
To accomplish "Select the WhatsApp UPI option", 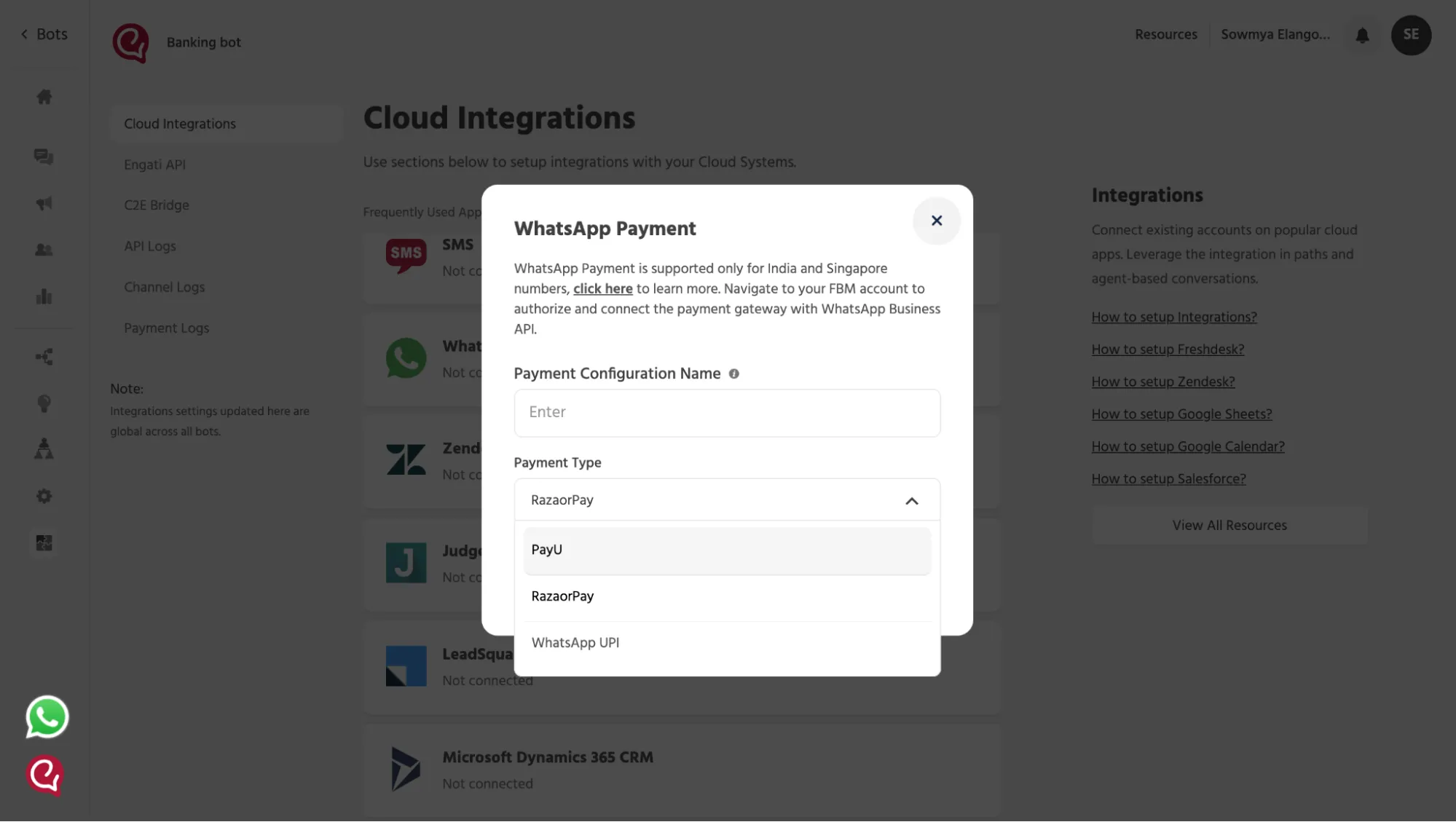I will point(727,643).
